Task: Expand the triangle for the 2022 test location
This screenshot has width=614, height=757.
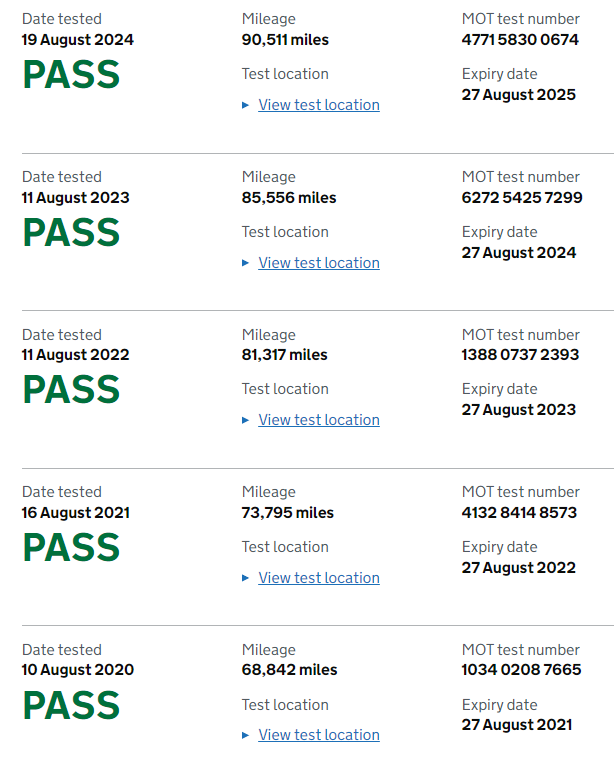Action: point(246,420)
